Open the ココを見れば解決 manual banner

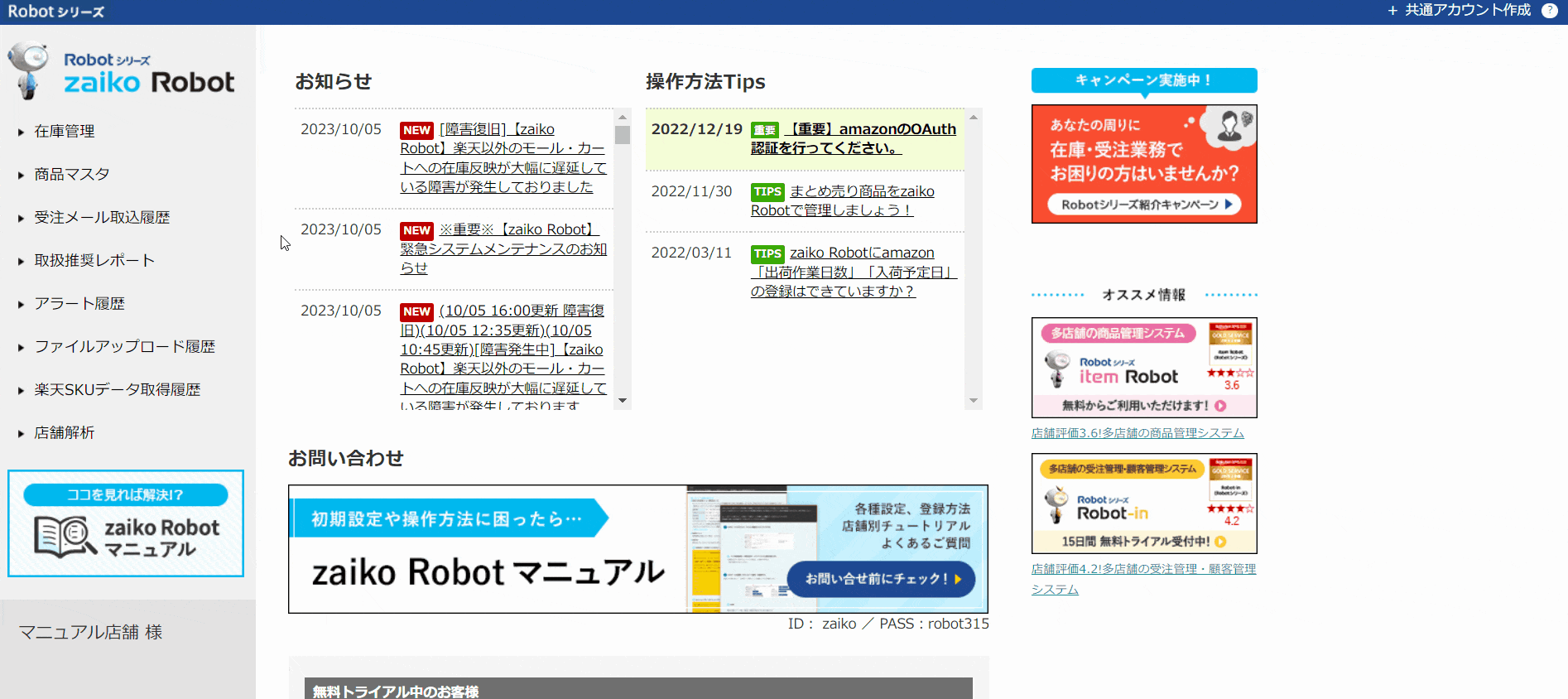(x=126, y=523)
